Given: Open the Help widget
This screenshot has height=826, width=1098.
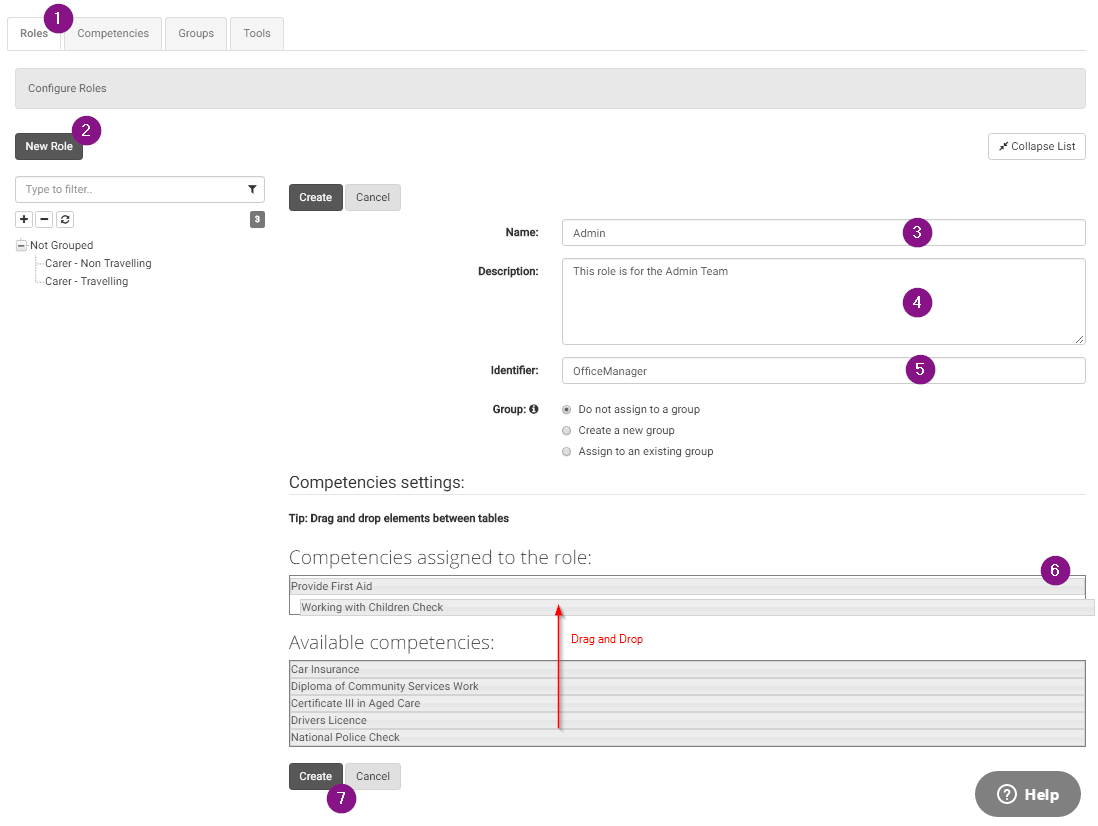Looking at the screenshot, I should tap(1027, 794).
